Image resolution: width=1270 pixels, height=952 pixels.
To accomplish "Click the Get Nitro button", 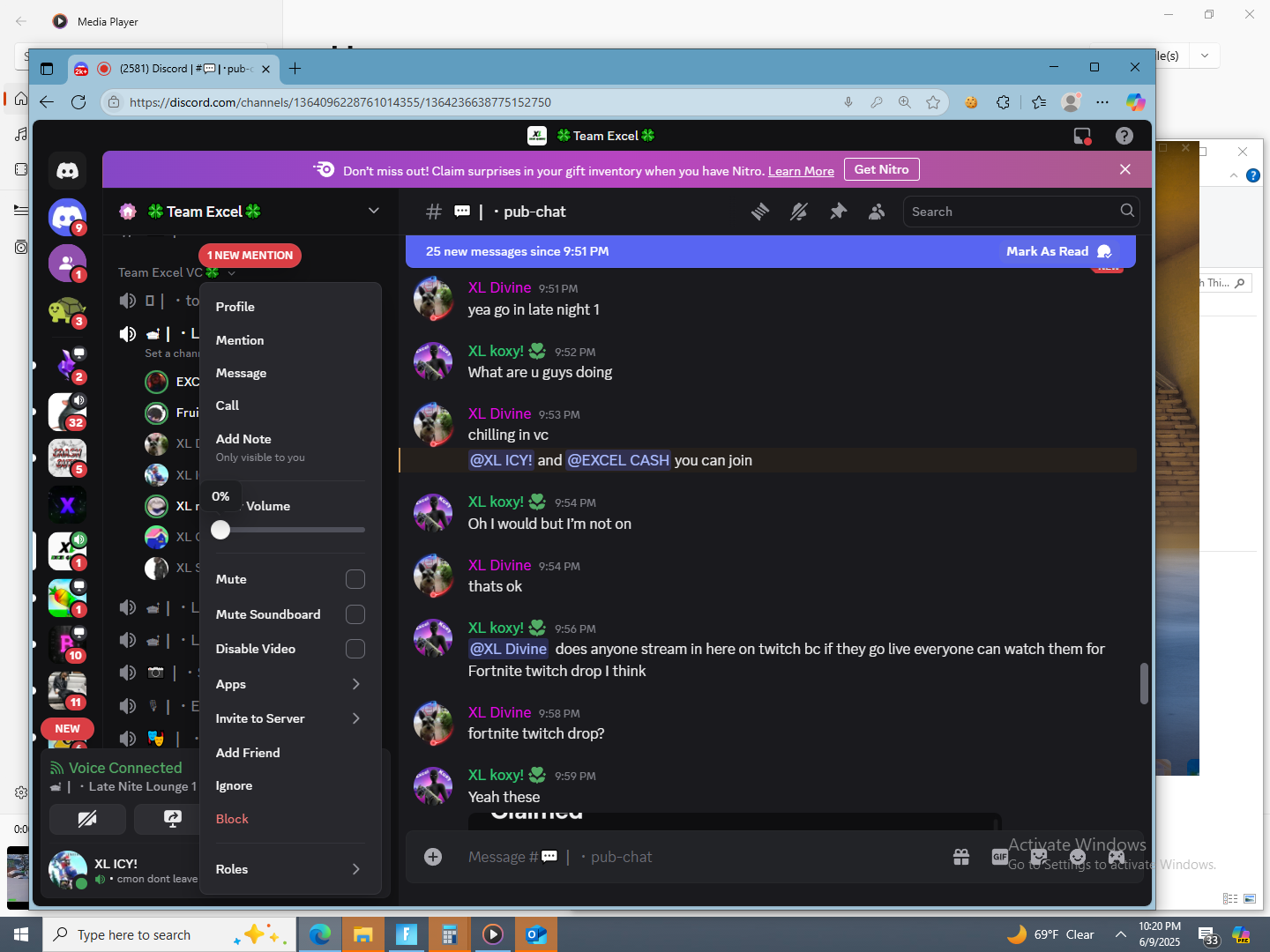I will pos(881,169).
